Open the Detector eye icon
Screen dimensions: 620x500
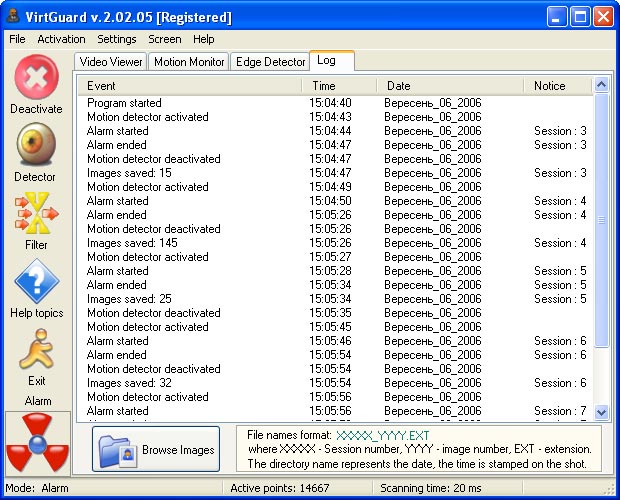pyautogui.click(x=36, y=145)
